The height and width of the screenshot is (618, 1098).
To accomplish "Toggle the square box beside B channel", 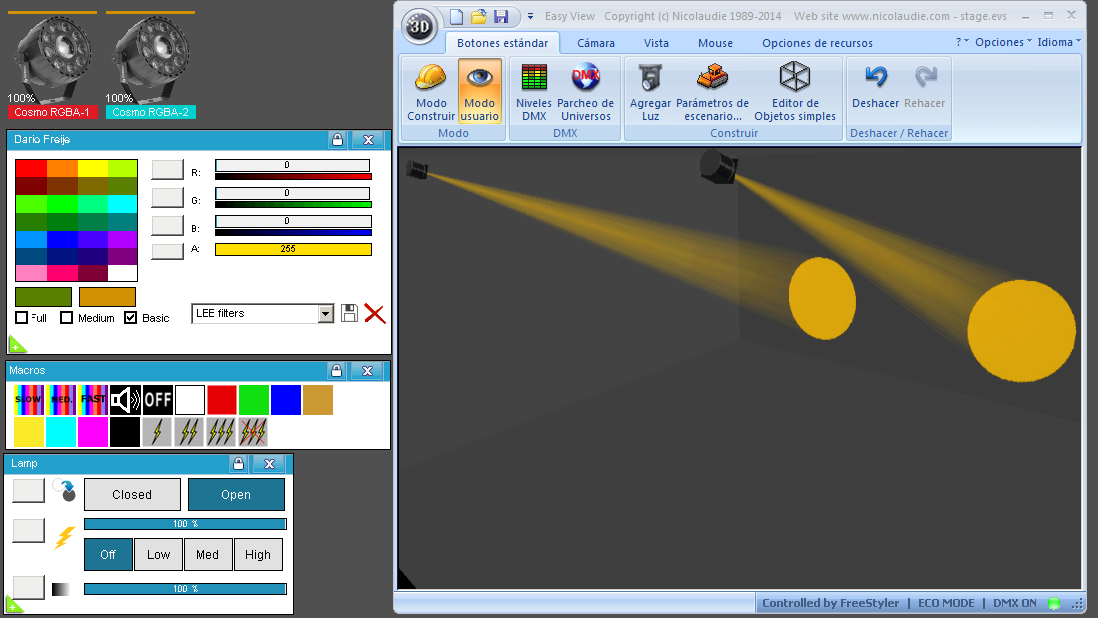I will [x=167, y=225].
